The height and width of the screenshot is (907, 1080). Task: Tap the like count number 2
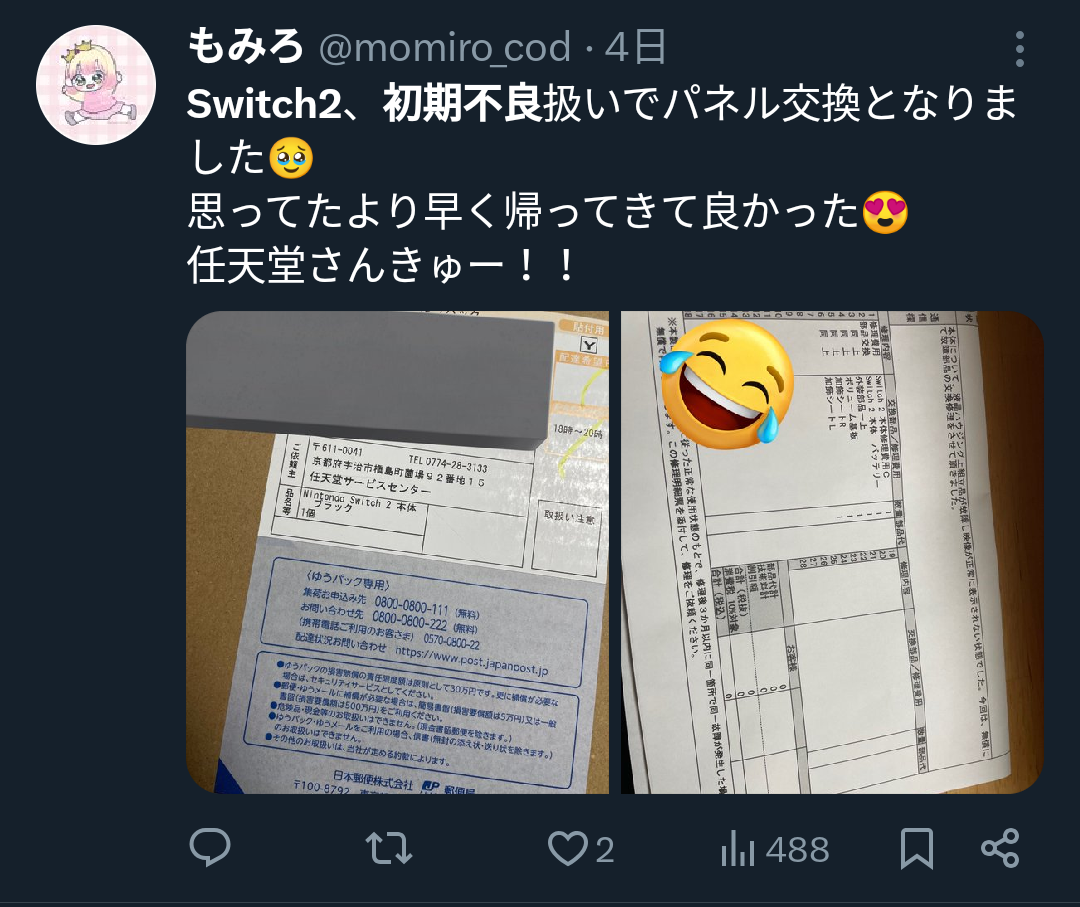605,850
